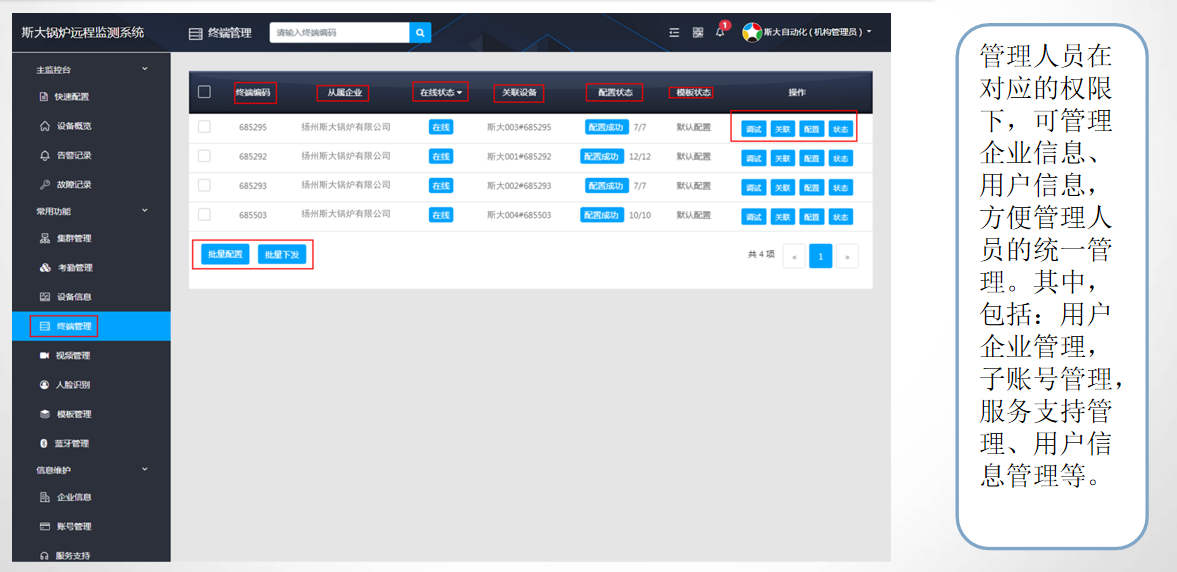The height and width of the screenshot is (572, 1177).
Task: Open 视频管理 camera icon in sidebar
Action: [45, 356]
